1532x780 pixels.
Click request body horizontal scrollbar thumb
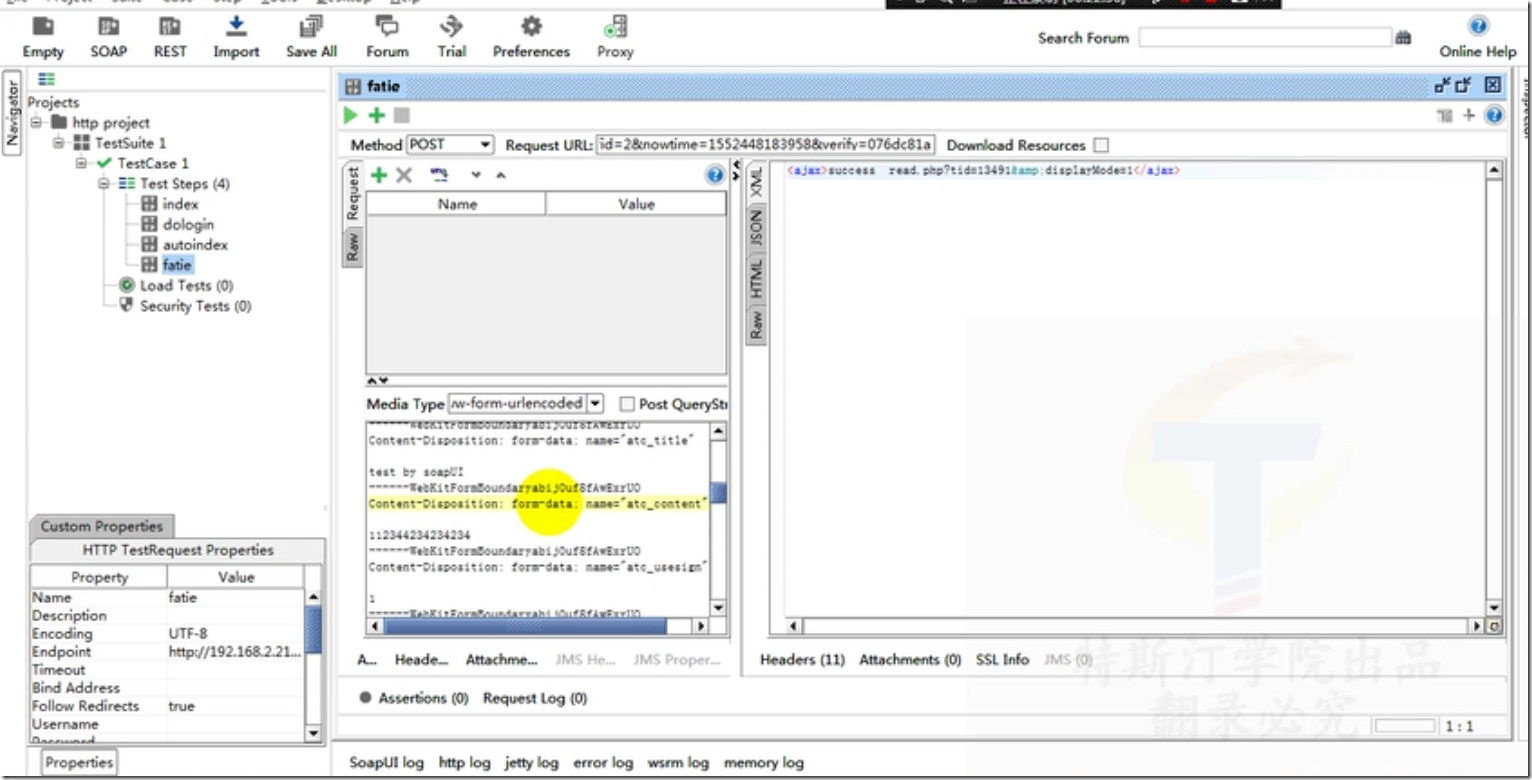click(x=526, y=626)
